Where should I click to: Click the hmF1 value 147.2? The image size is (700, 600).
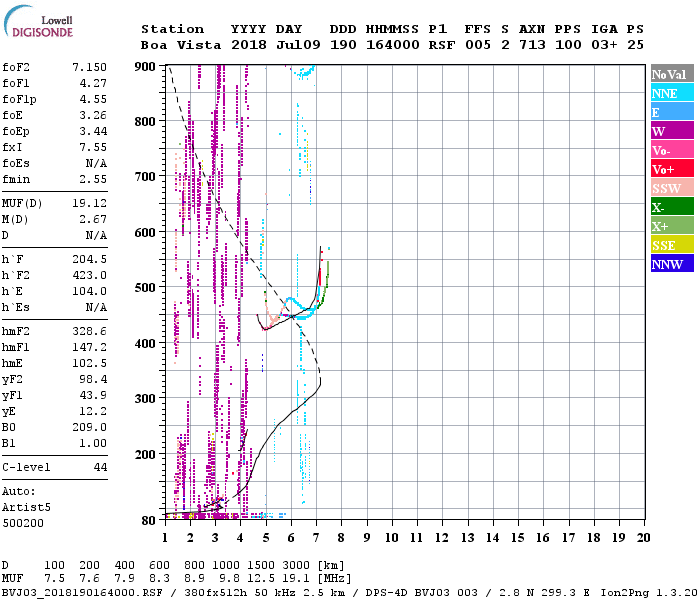click(x=89, y=347)
